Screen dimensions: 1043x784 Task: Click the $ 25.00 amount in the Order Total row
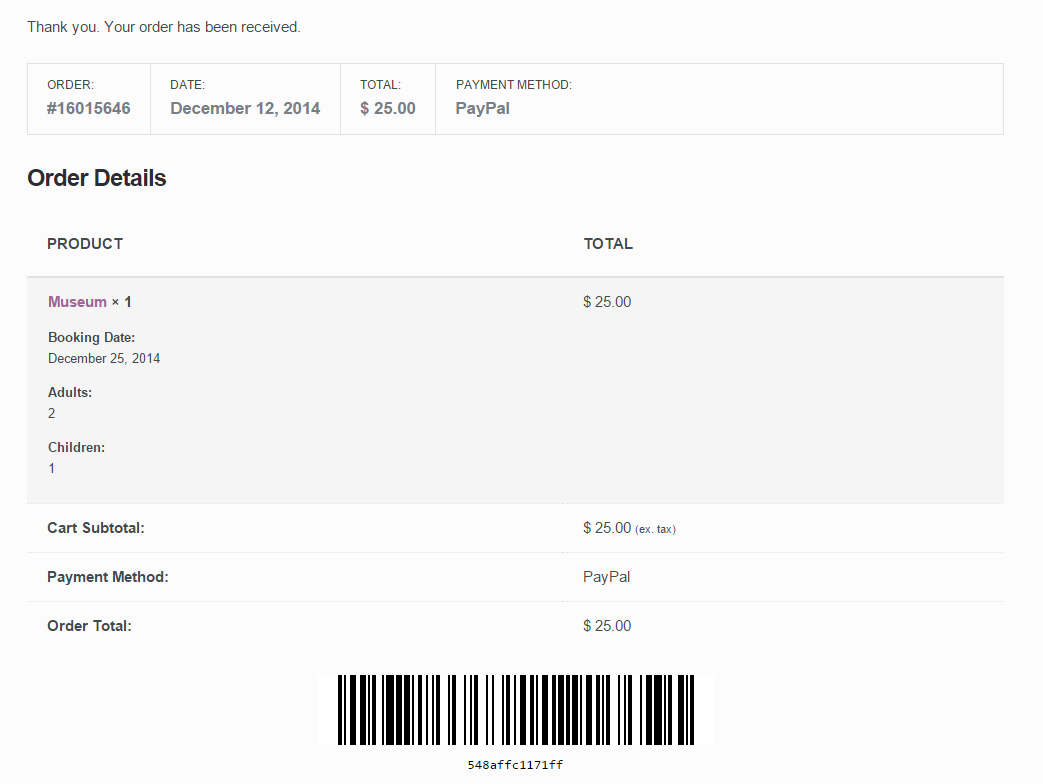607,626
